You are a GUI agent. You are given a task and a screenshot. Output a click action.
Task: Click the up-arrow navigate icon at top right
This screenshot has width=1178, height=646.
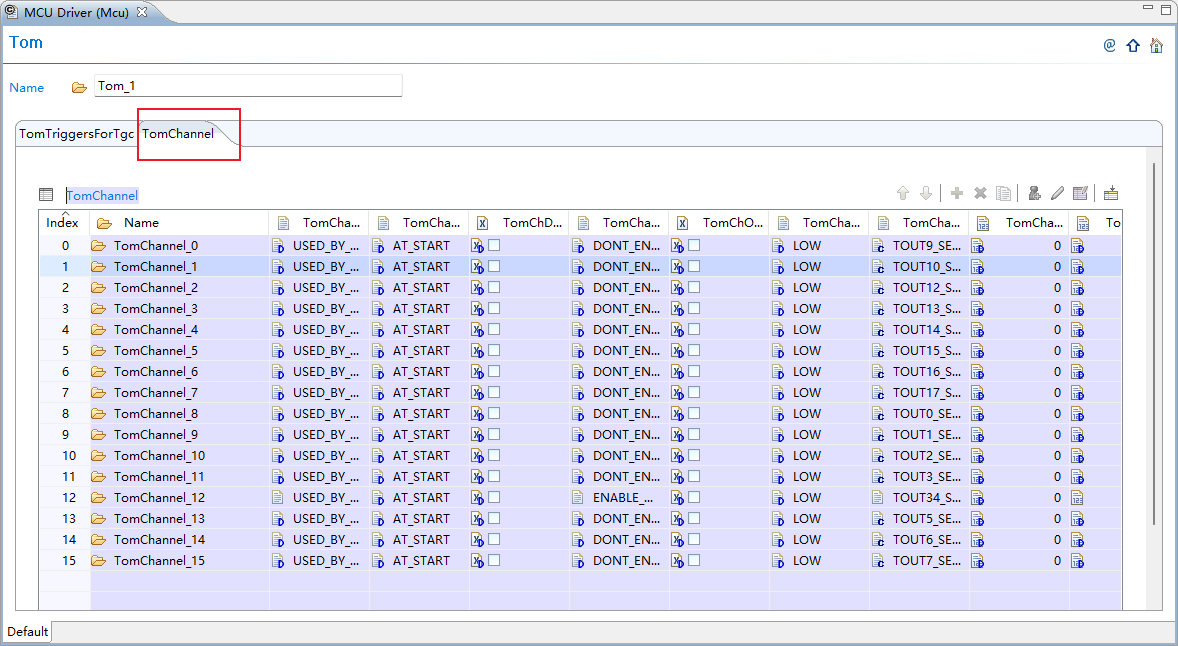(x=1133, y=46)
